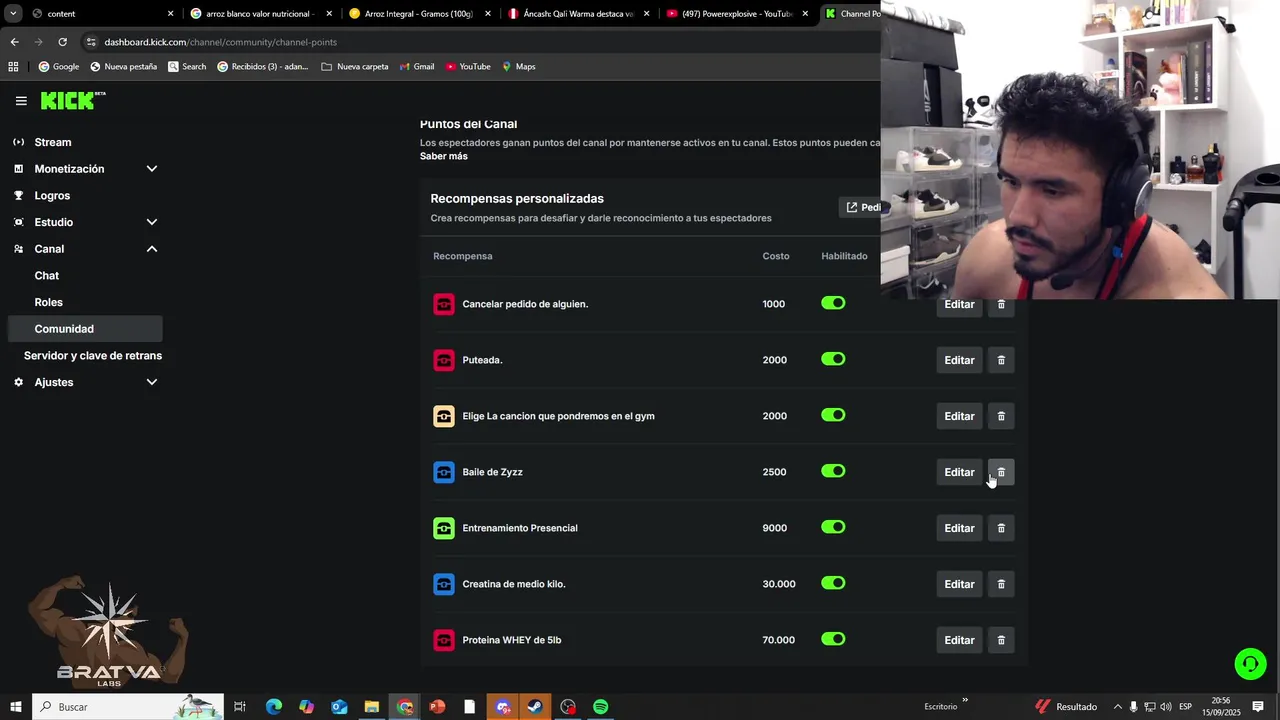Click the green Entrenamiento Presencial icon
The width and height of the screenshot is (1280, 720).
pos(444,528)
